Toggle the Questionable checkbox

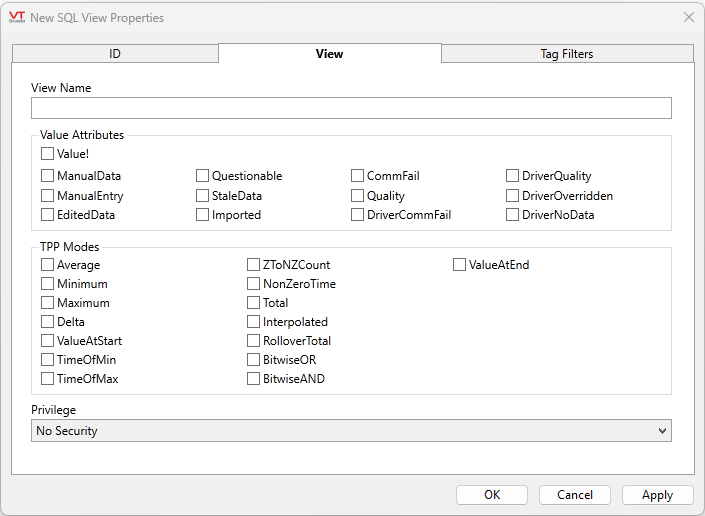click(203, 176)
